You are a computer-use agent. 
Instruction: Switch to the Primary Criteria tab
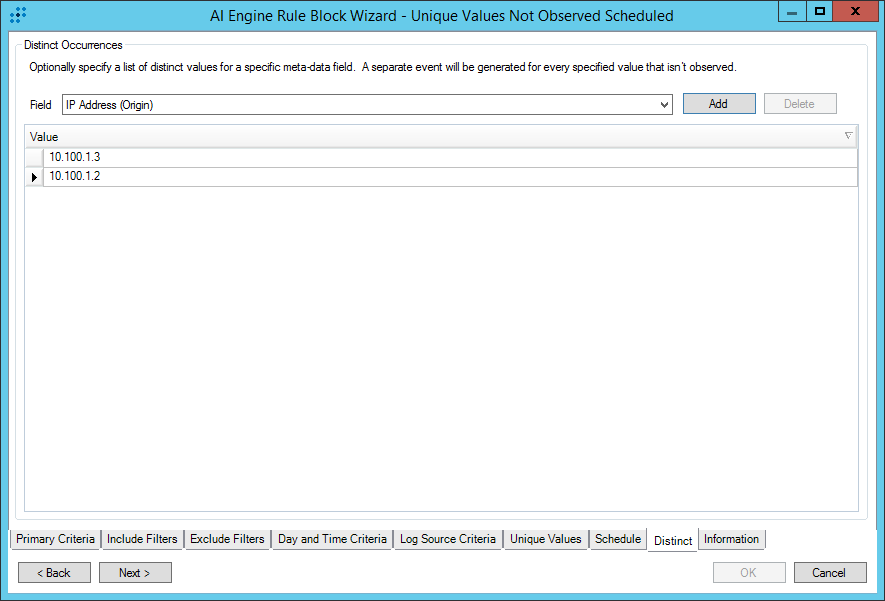(56, 539)
